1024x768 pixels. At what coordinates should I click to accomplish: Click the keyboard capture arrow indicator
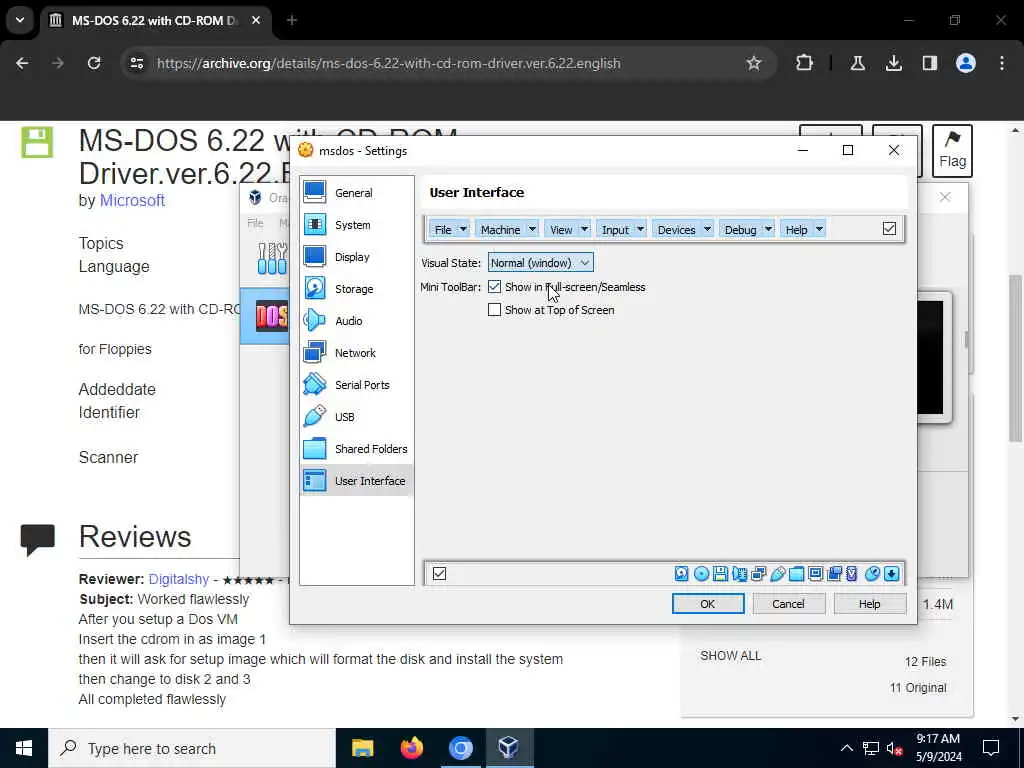[891, 573]
